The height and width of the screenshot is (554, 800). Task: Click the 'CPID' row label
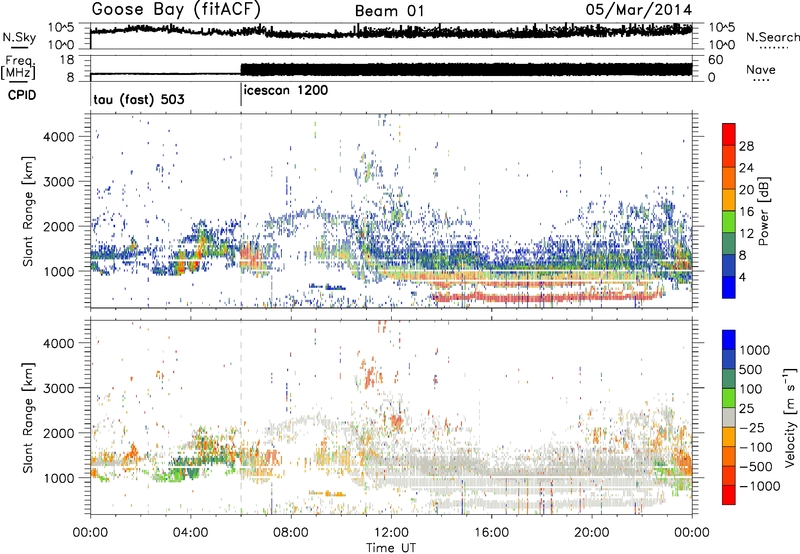[x=22, y=95]
